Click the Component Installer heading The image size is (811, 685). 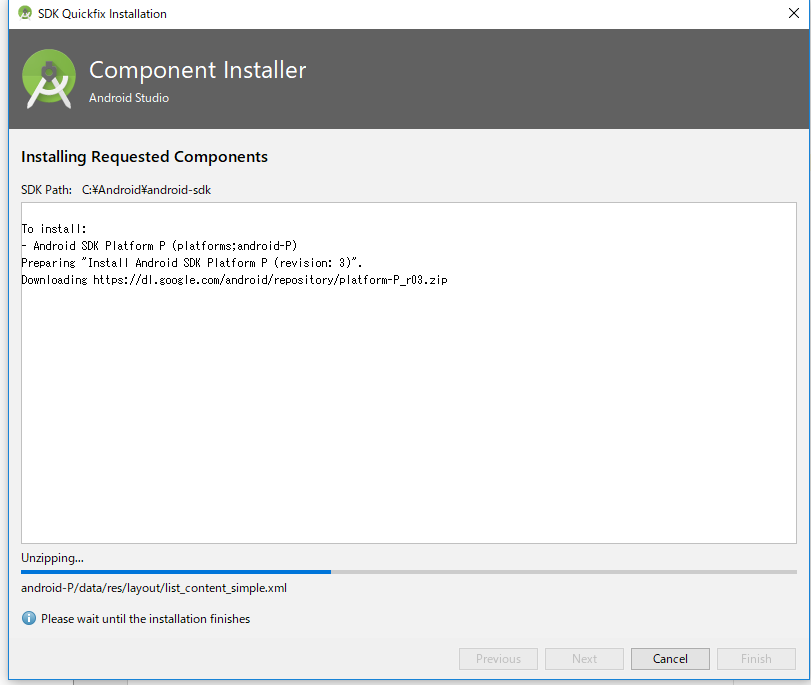tap(198, 70)
